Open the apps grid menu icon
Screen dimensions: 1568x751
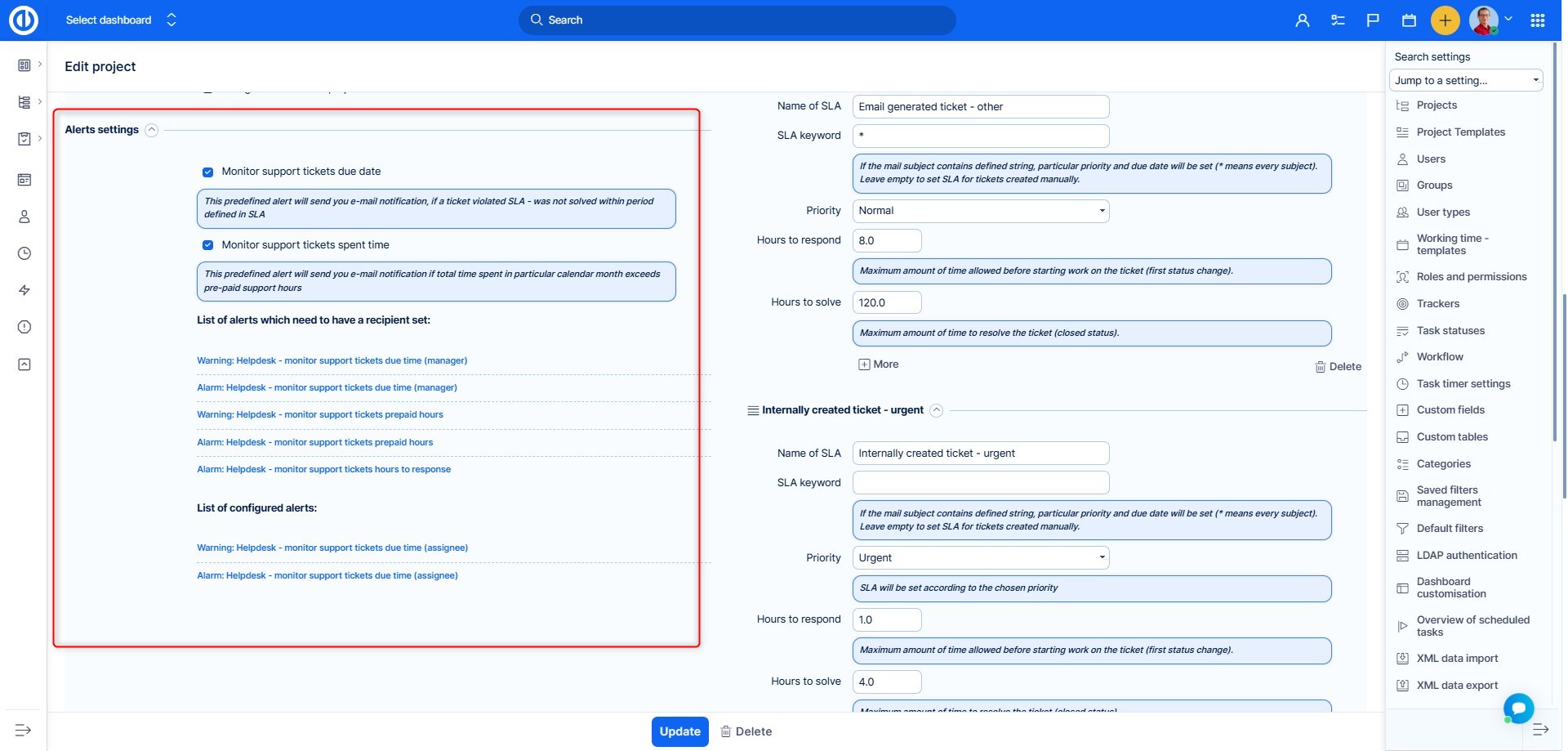point(1537,20)
